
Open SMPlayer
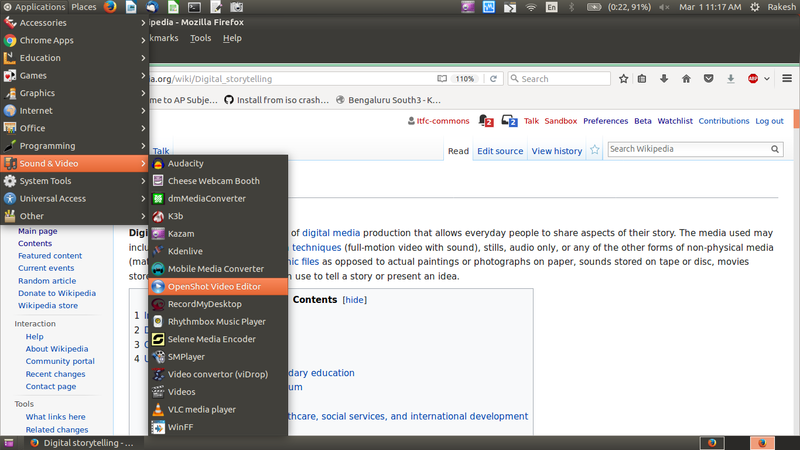[218, 357]
